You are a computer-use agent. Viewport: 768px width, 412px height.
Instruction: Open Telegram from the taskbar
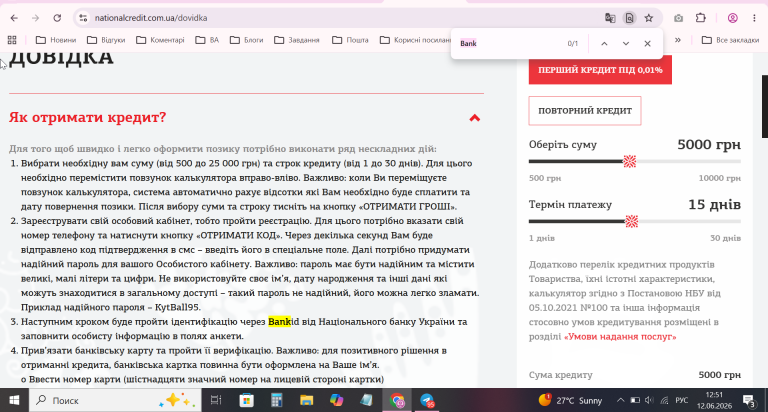(427, 400)
